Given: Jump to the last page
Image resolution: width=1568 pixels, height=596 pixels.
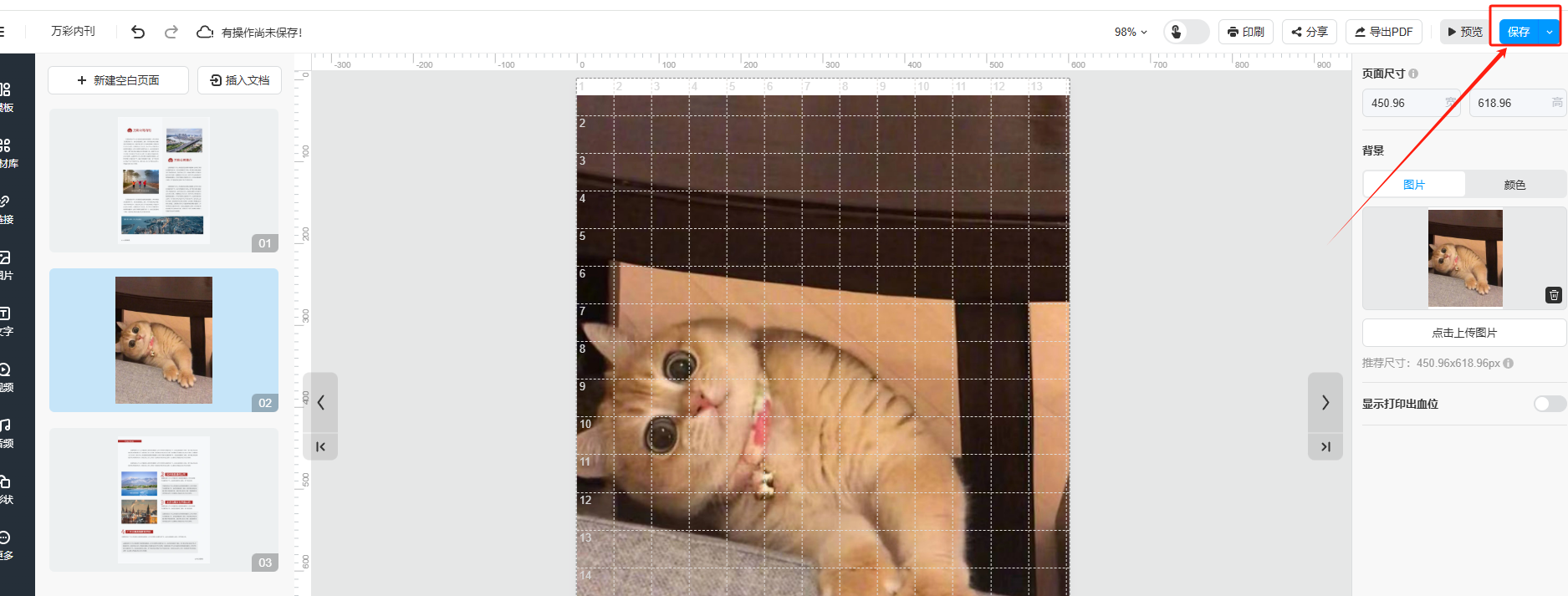Looking at the screenshot, I should (1325, 446).
